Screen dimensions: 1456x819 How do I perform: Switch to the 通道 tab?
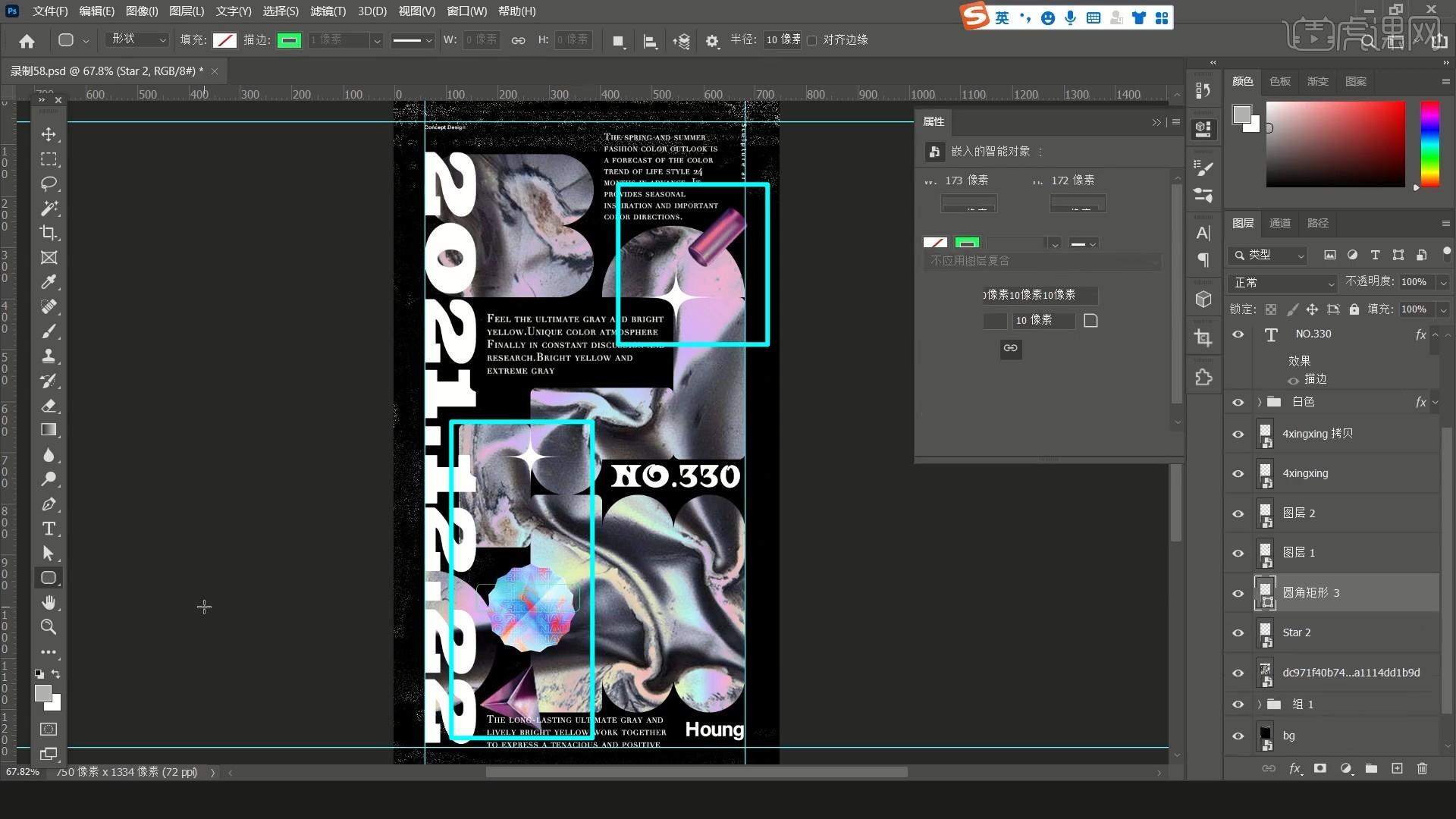1280,223
